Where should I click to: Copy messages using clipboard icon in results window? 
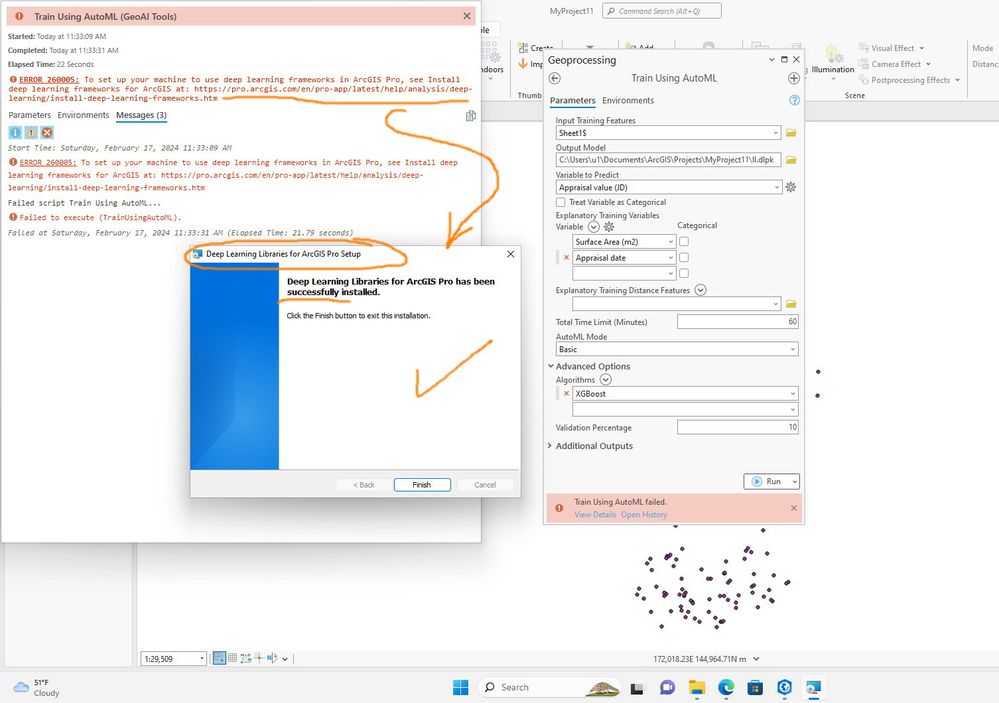pyautogui.click(x=471, y=115)
